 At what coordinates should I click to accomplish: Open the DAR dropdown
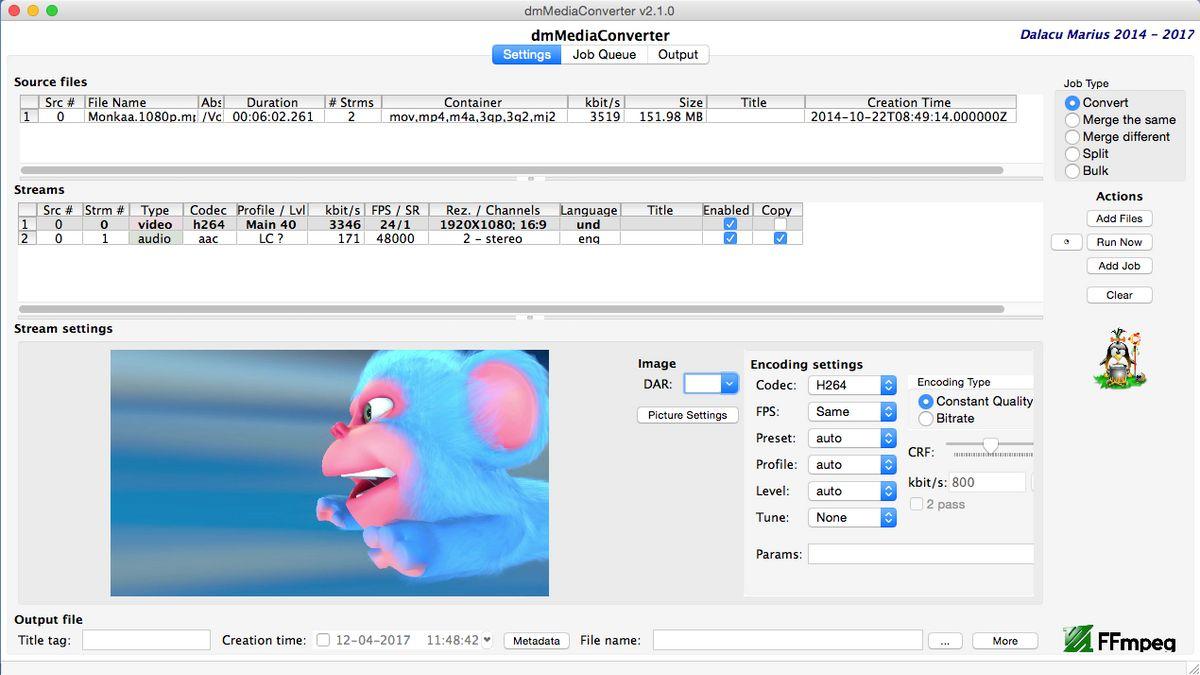tap(711, 384)
